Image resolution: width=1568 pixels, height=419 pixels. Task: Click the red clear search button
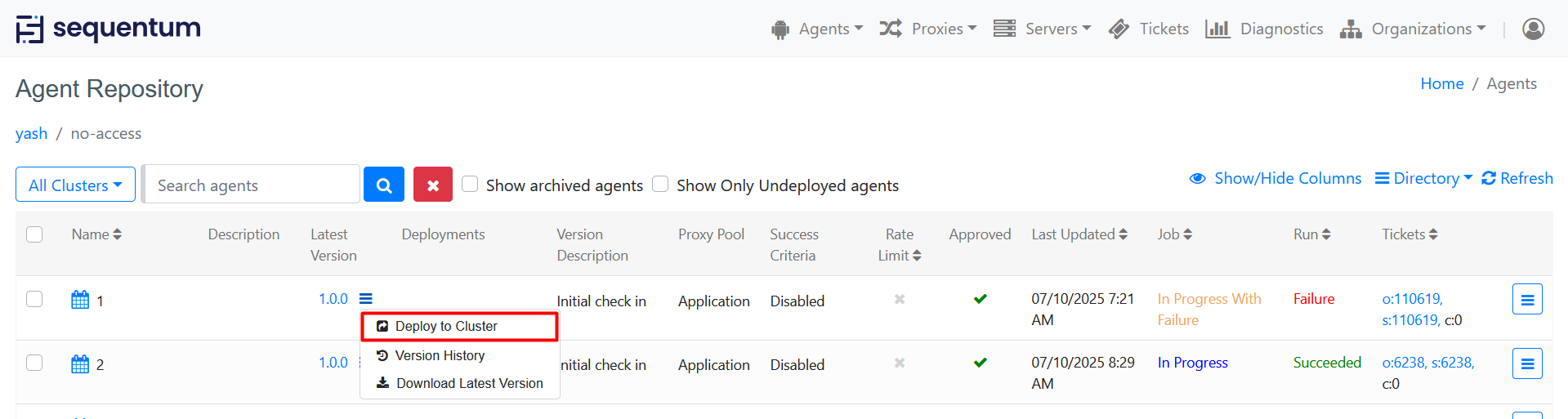(x=433, y=185)
